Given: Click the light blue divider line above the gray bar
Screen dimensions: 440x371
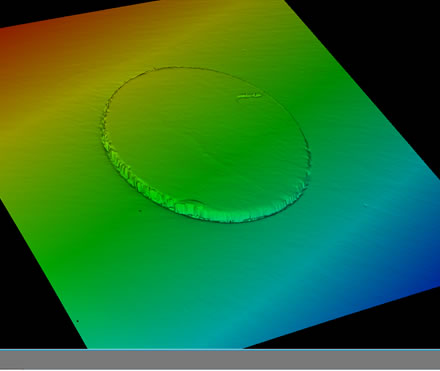Looking at the screenshot, I should [220, 349].
